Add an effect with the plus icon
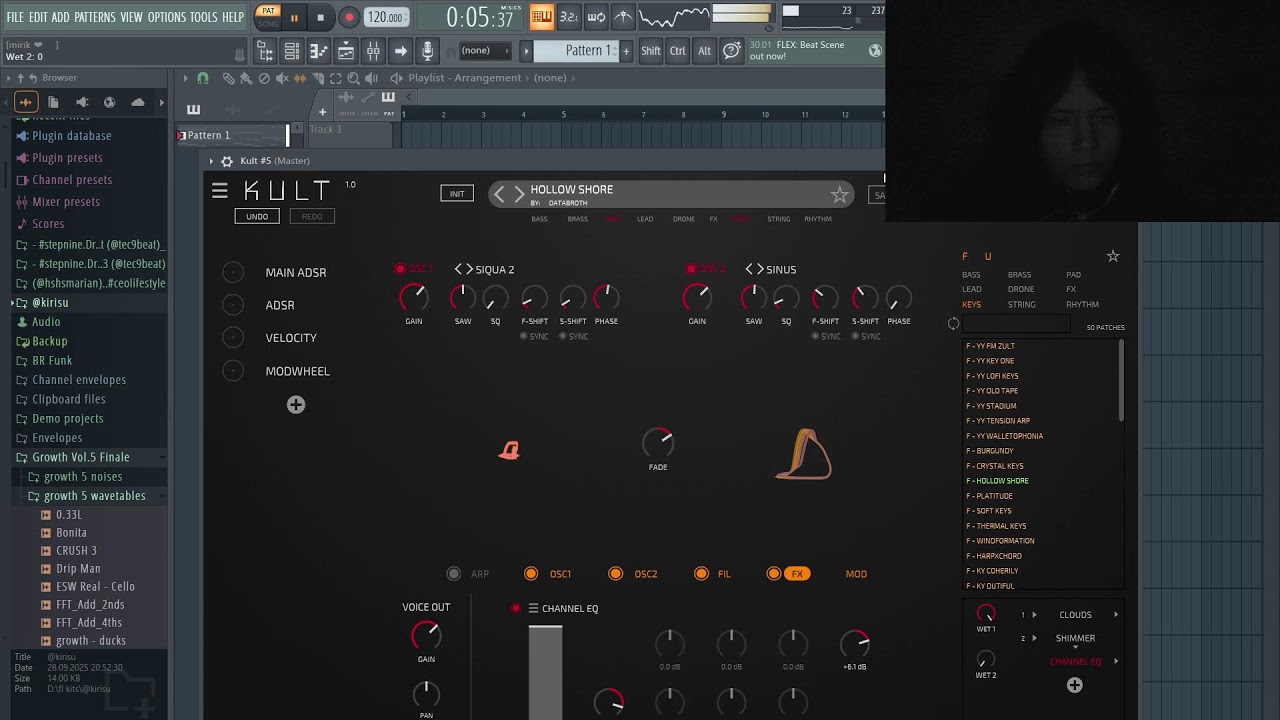This screenshot has width=1280, height=720. [x=1074, y=685]
